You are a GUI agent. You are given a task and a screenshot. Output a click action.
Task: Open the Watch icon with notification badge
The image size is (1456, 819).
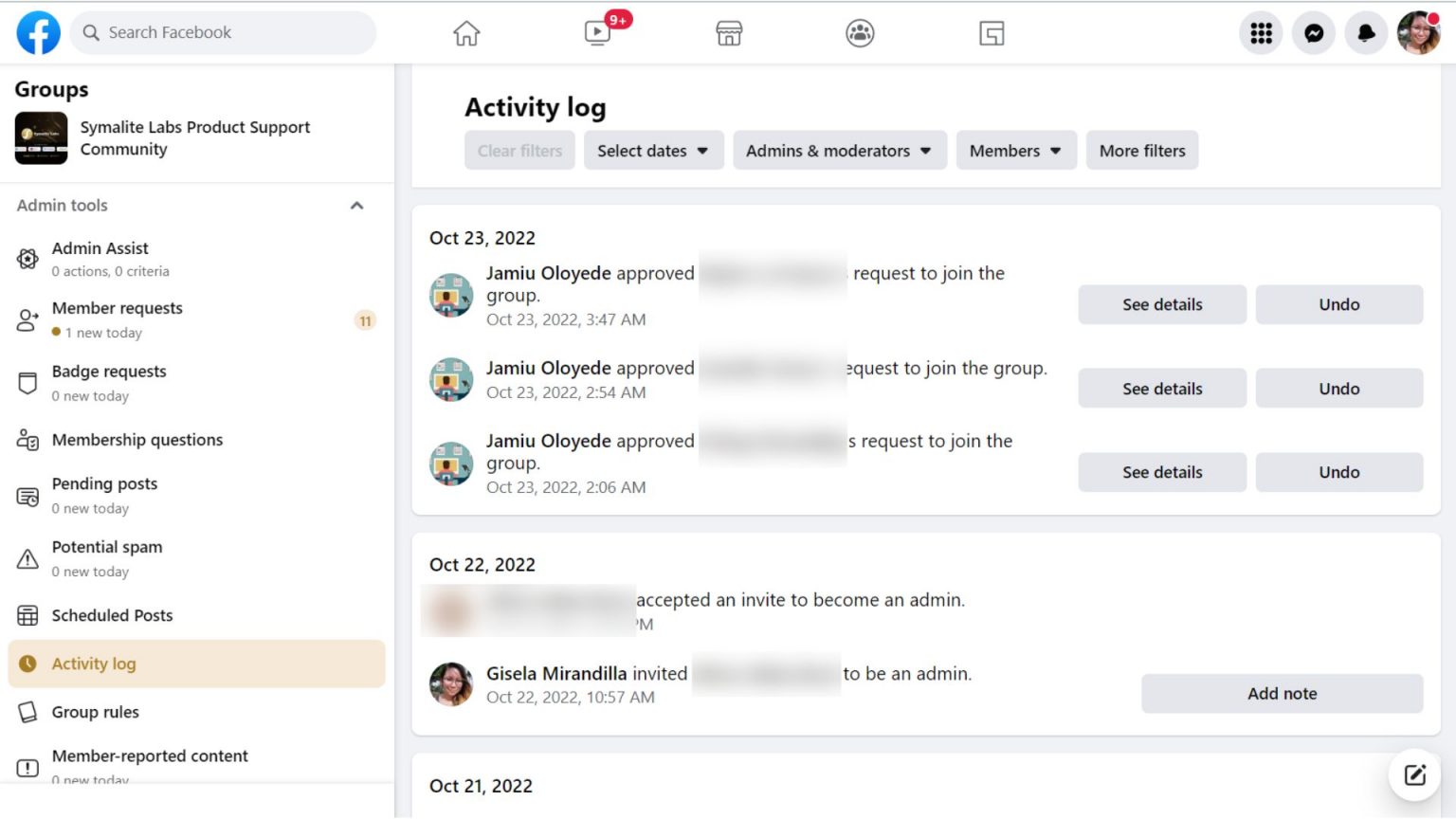596,32
